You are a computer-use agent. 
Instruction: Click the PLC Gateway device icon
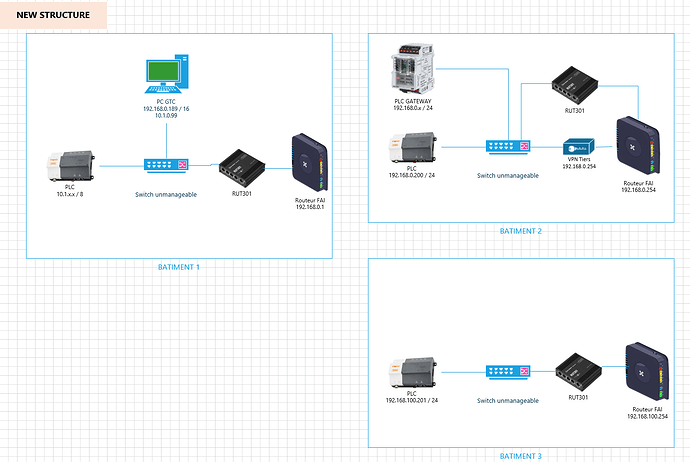412,69
